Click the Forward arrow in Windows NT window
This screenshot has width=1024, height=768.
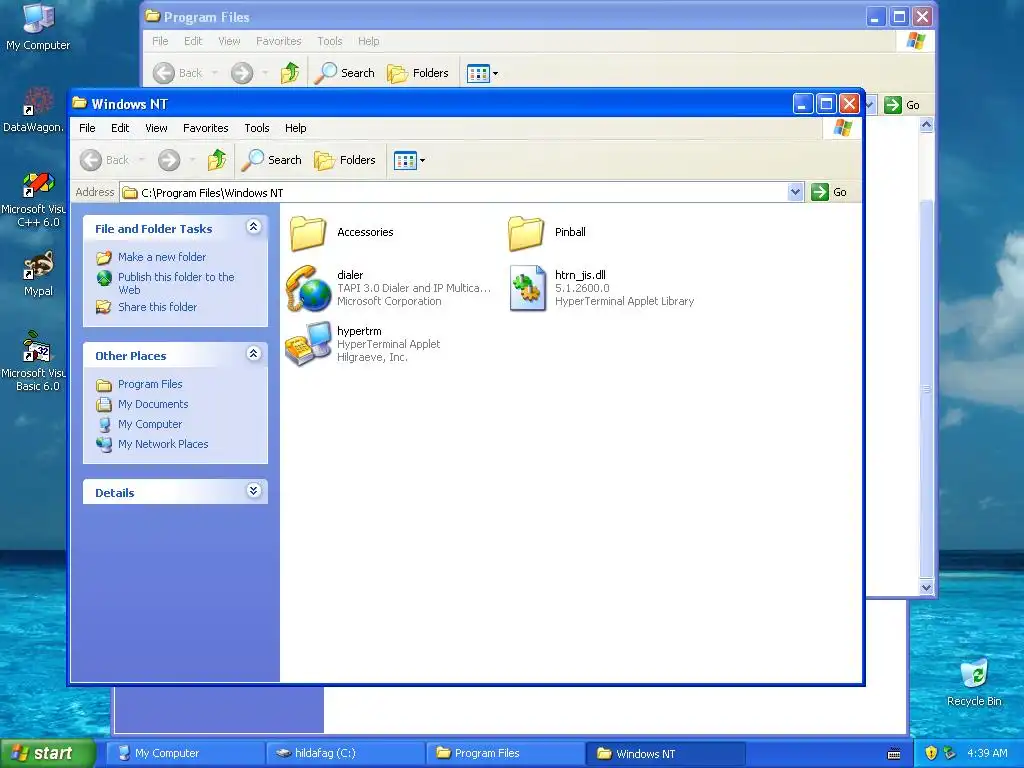pos(169,160)
